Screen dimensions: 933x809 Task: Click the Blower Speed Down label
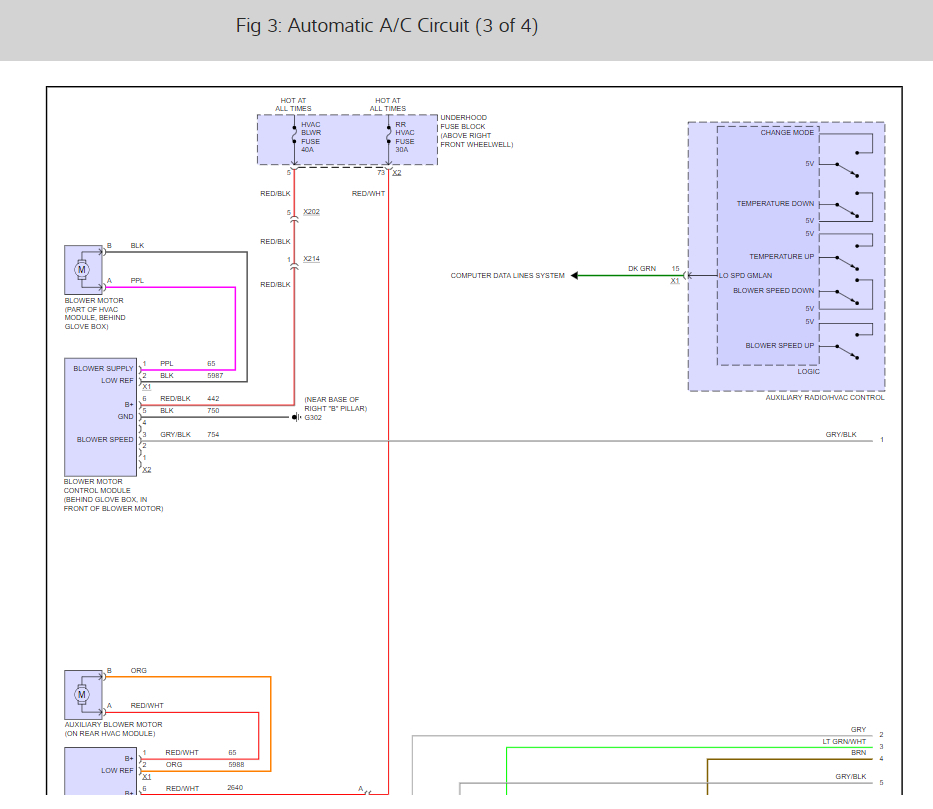point(773,291)
